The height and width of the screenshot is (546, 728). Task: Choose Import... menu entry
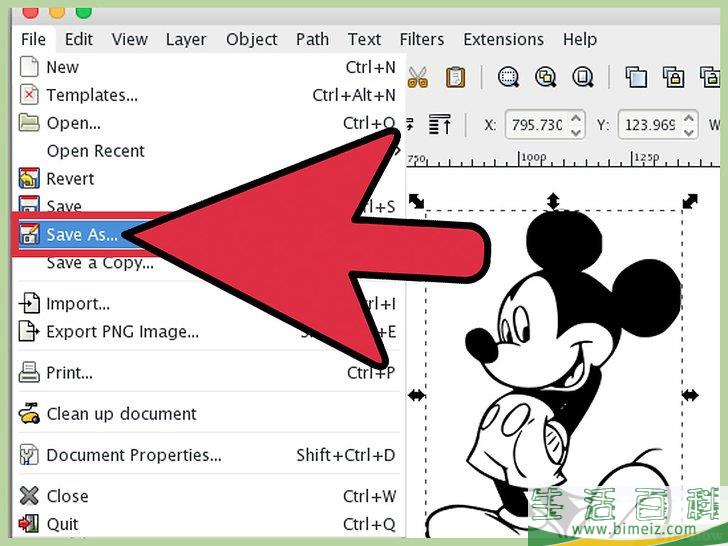pos(208,304)
